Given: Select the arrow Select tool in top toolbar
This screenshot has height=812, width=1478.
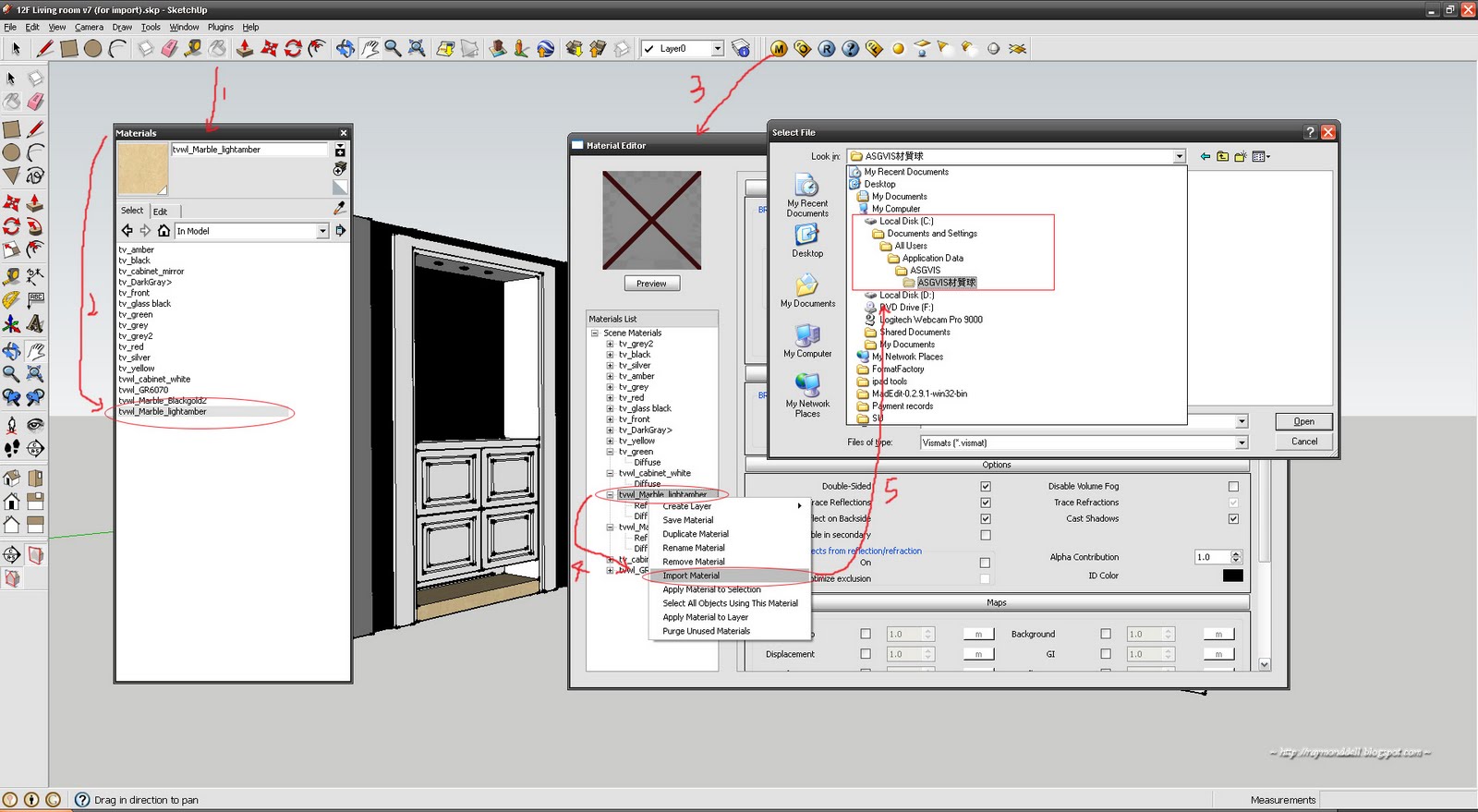Looking at the screenshot, I should tap(16, 48).
